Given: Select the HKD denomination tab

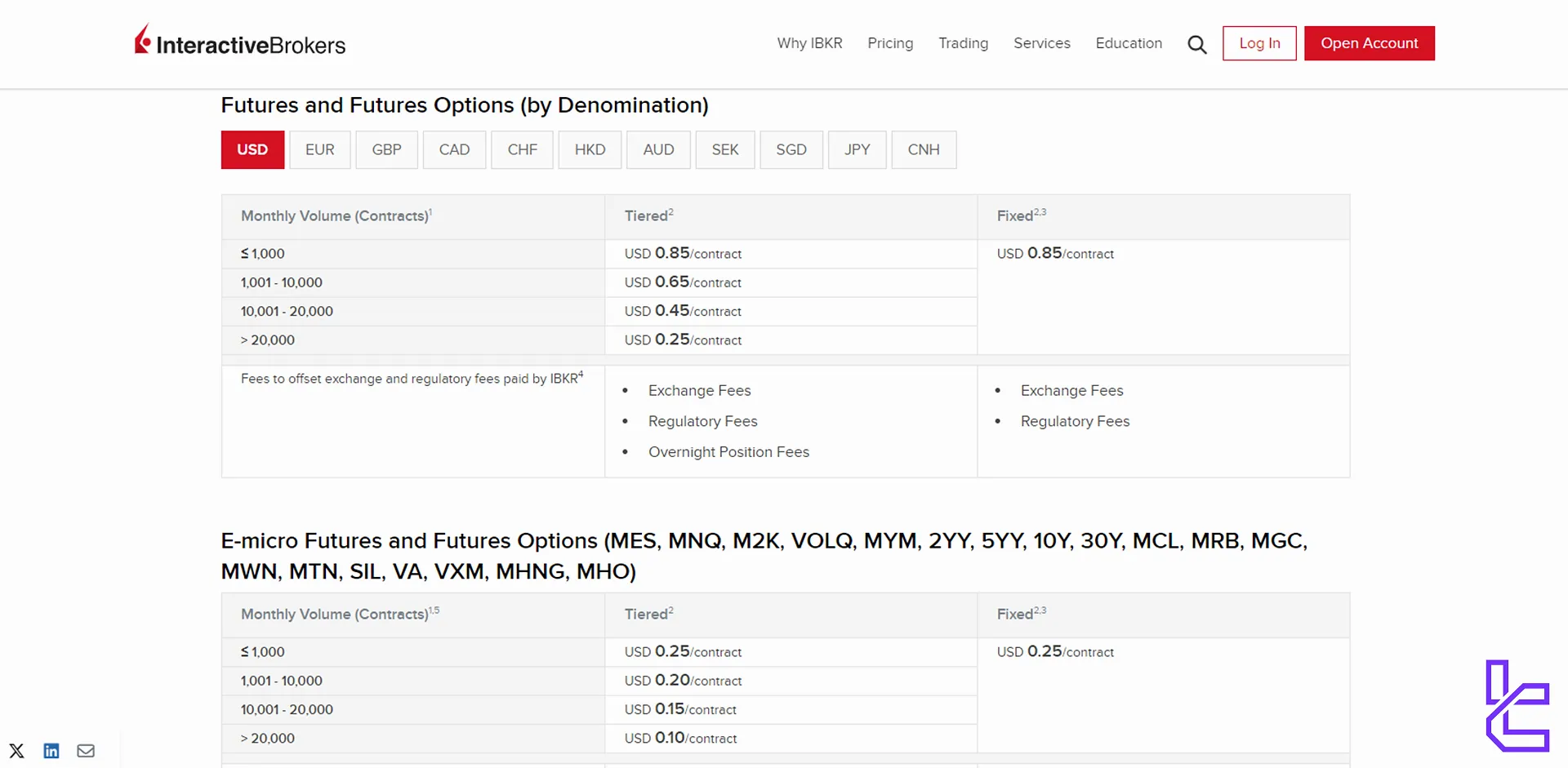Looking at the screenshot, I should click(x=590, y=150).
